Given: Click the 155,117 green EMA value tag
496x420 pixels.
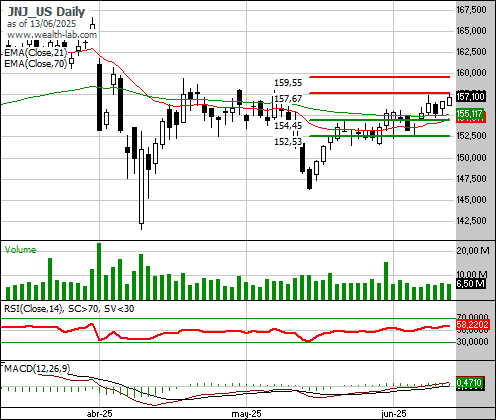Looking at the screenshot, I should click(x=470, y=114).
